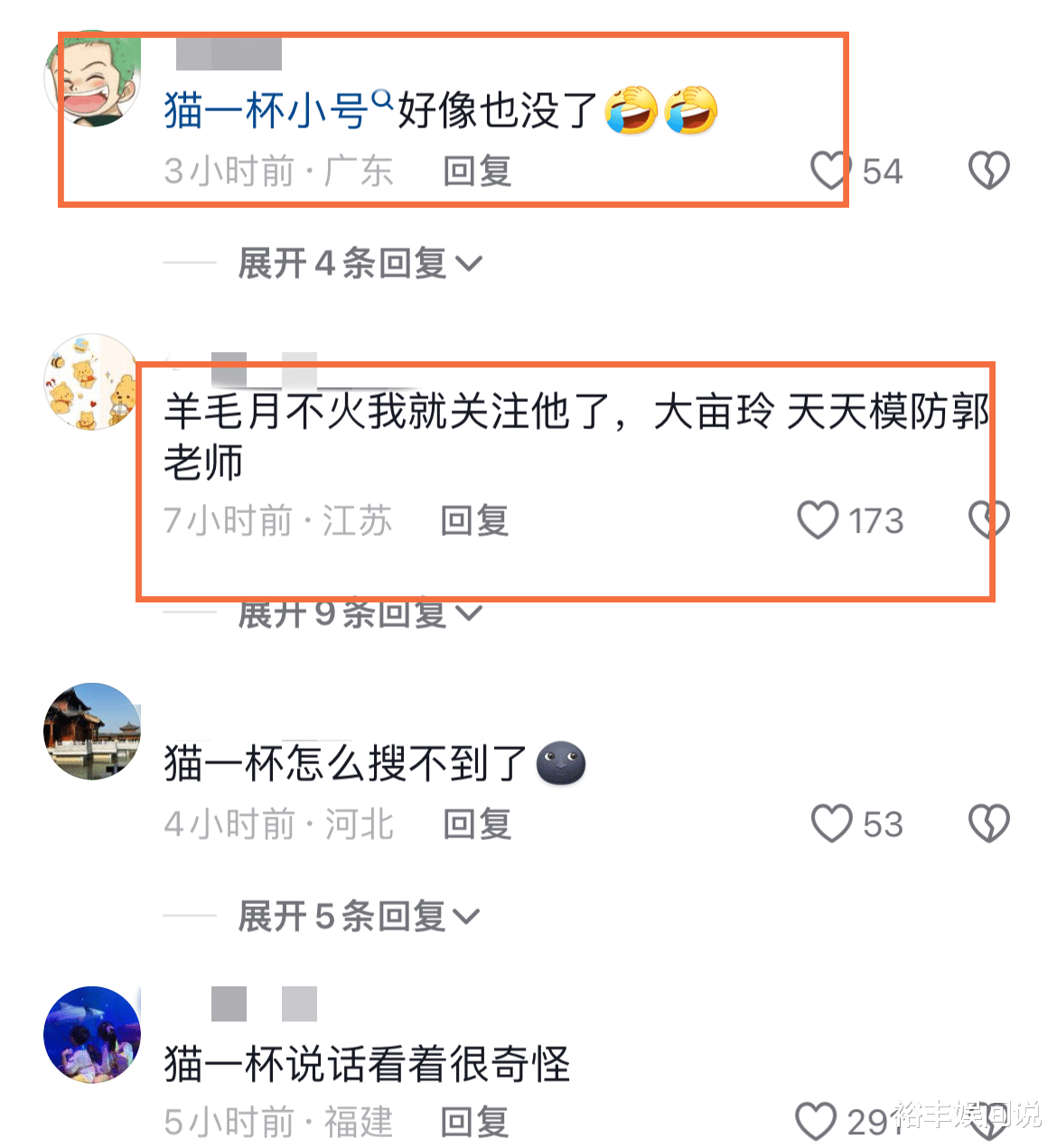Reply to the Hebei comment
This screenshot has width=1057, height=1148.
477,824
